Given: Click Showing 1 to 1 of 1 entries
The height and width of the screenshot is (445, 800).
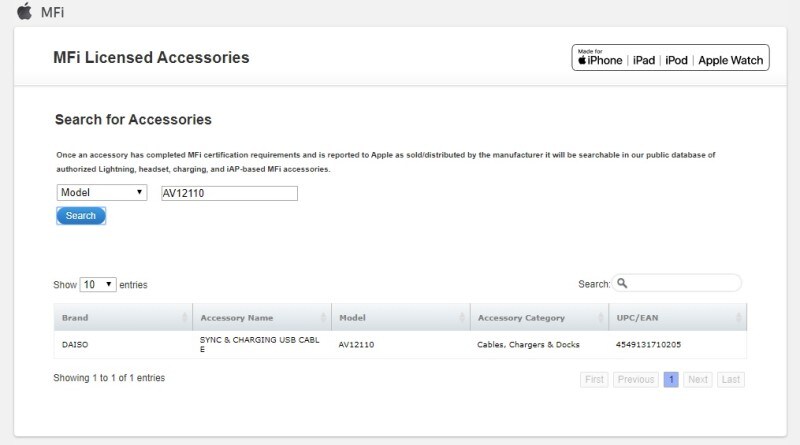Looking at the screenshot, I should (x=109, y=378).
